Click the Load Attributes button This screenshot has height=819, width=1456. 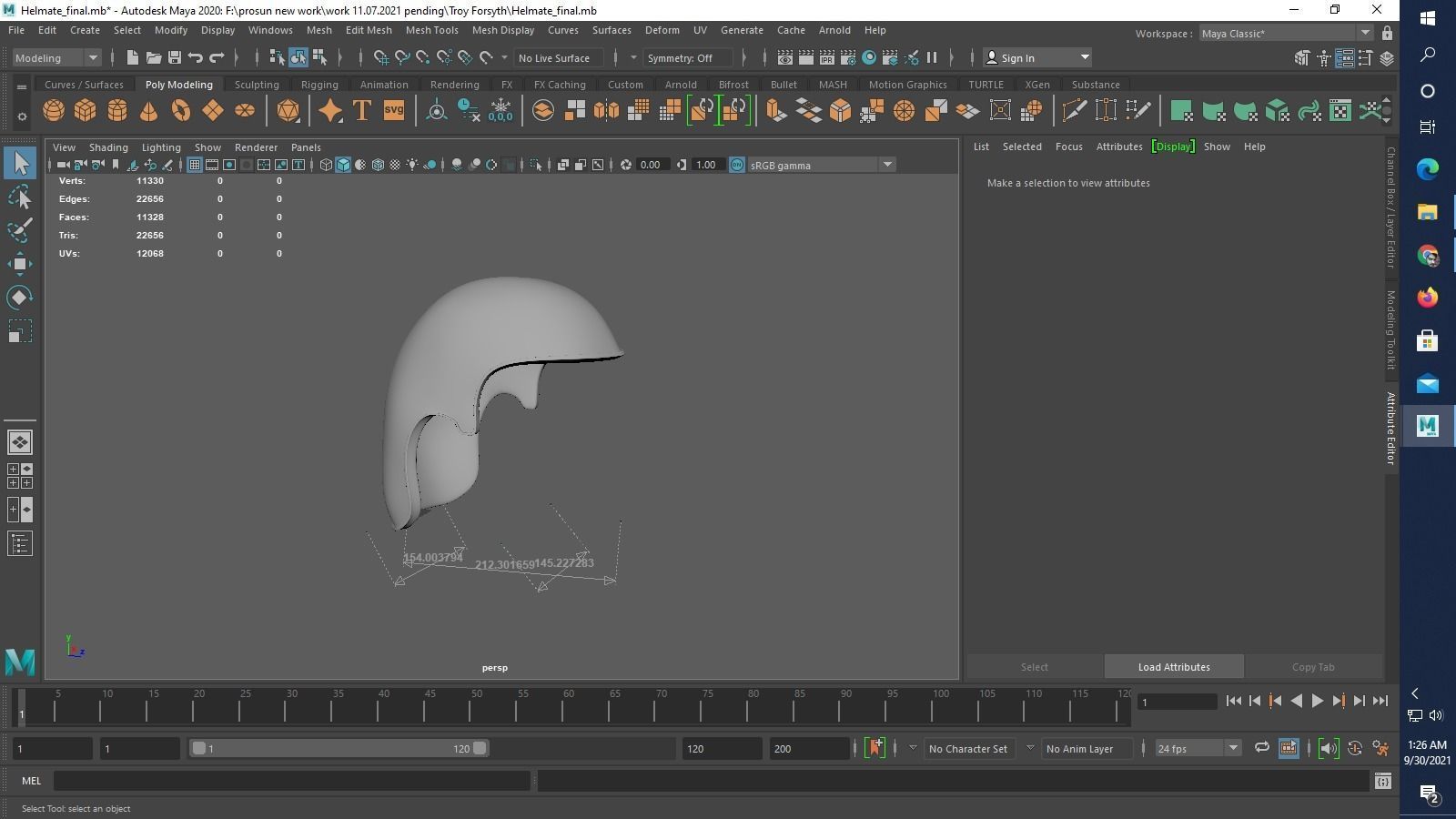coord(1174,667)
